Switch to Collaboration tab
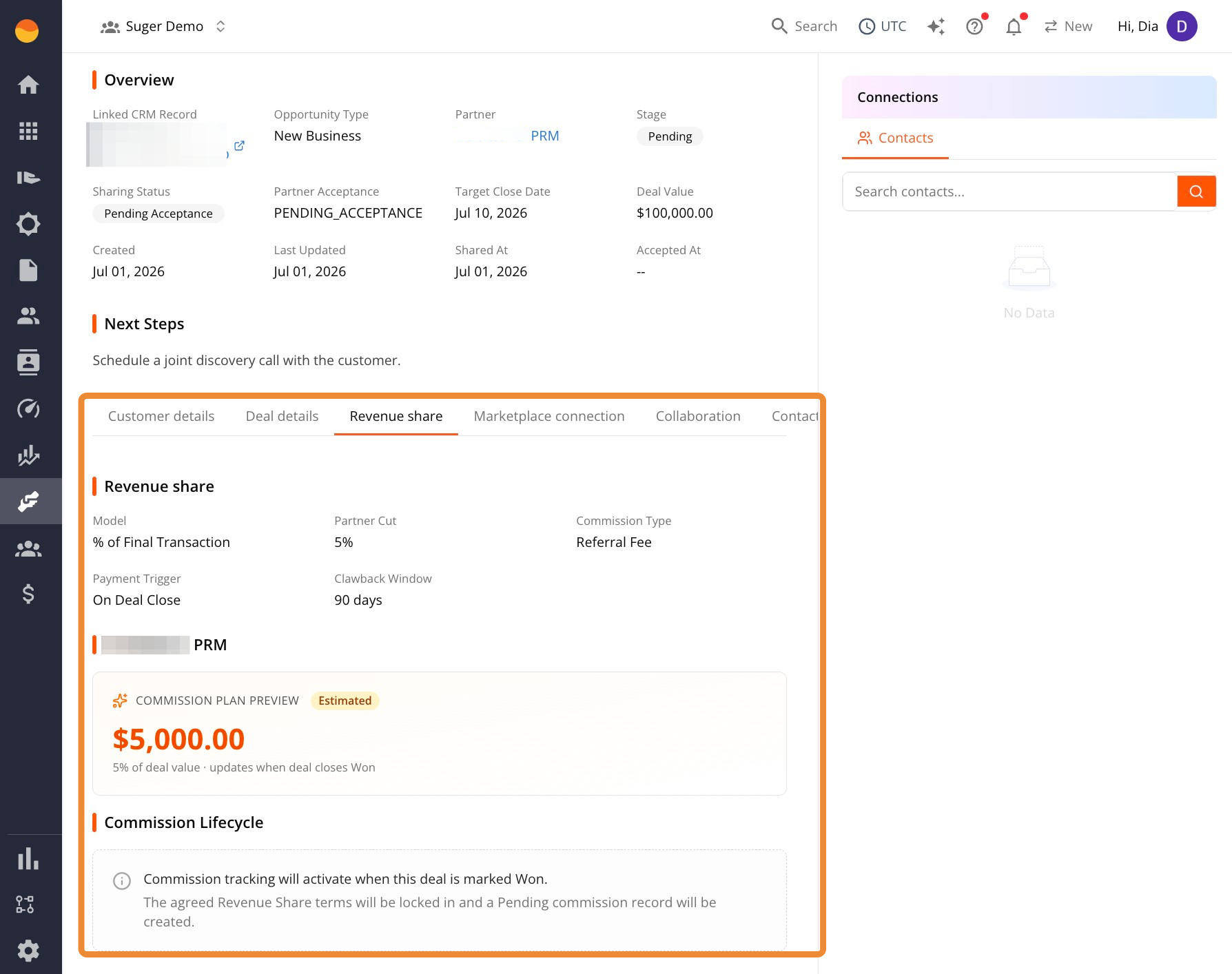The image size is (1232, 974). (698, 416)
